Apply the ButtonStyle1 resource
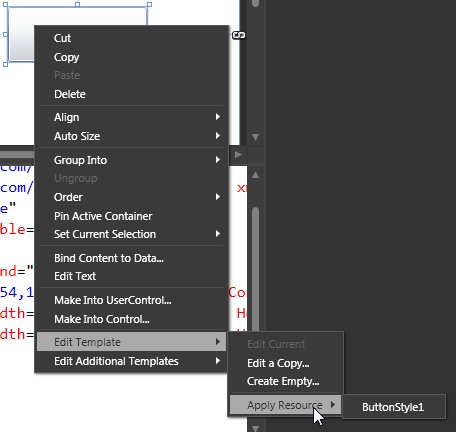The image size is (456, 432). pos(393,407)
